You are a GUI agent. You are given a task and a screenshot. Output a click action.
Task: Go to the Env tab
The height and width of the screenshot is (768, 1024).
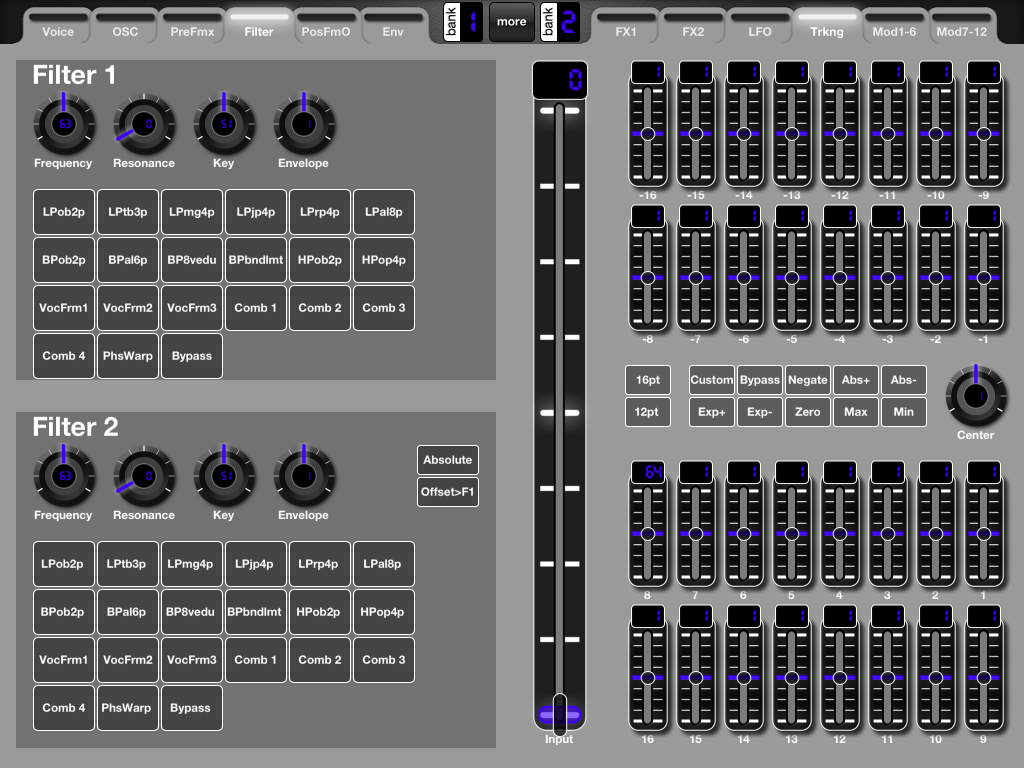tap(392, 26)
